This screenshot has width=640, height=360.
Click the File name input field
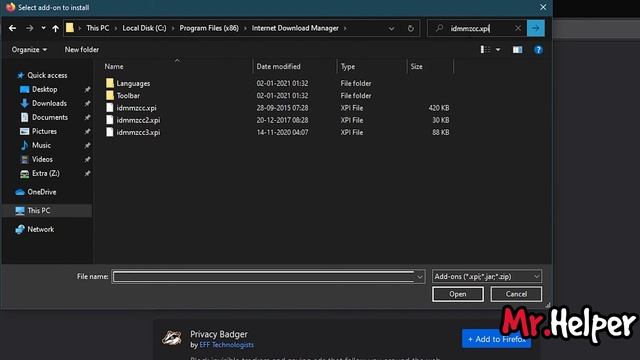click(263, 277)
